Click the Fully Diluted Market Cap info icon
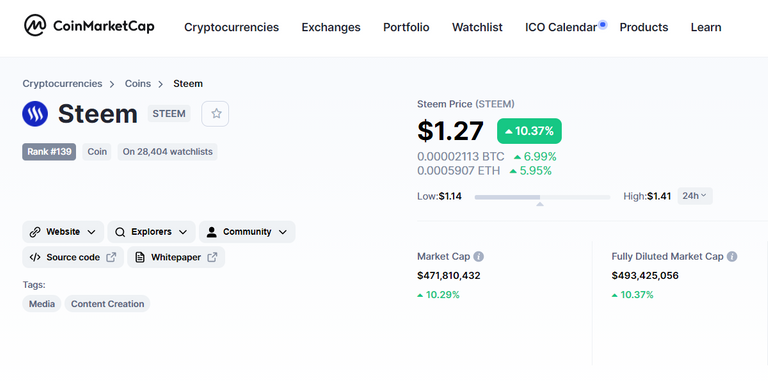Viewport: 768px width, 381px height. coord(732,256)
